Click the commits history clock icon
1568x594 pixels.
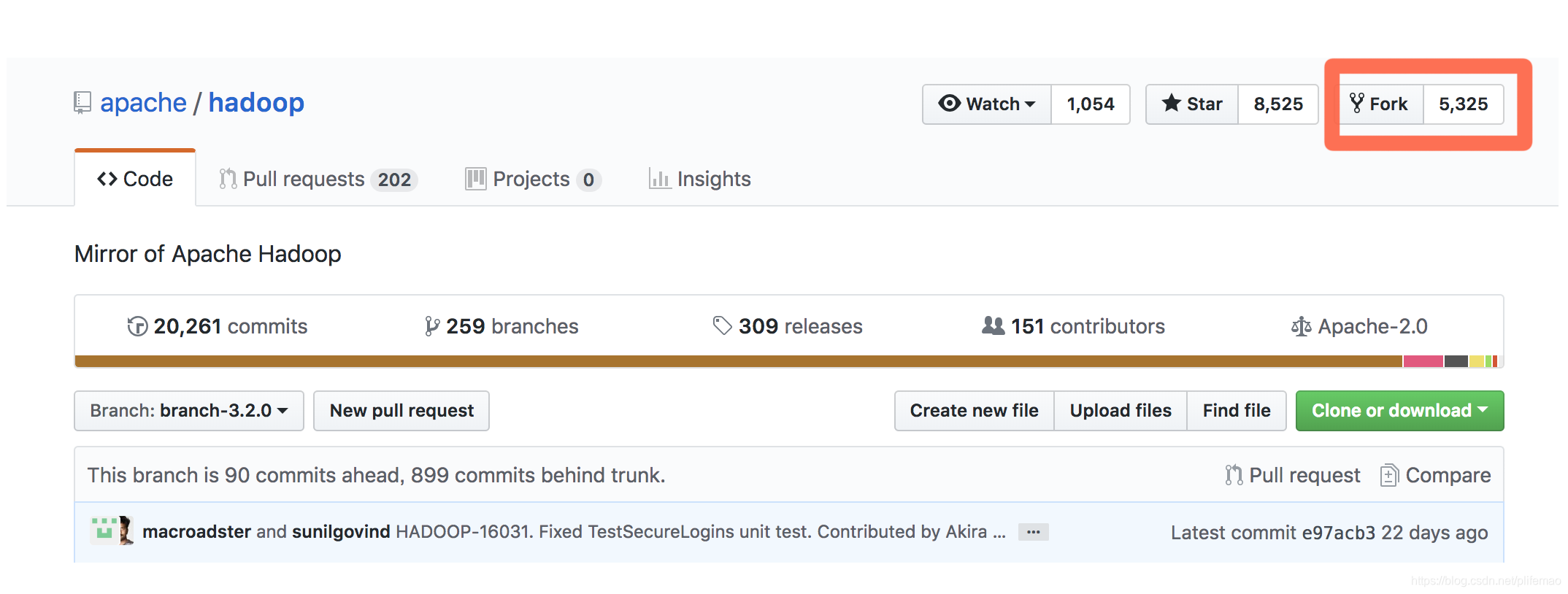point(137,326)
